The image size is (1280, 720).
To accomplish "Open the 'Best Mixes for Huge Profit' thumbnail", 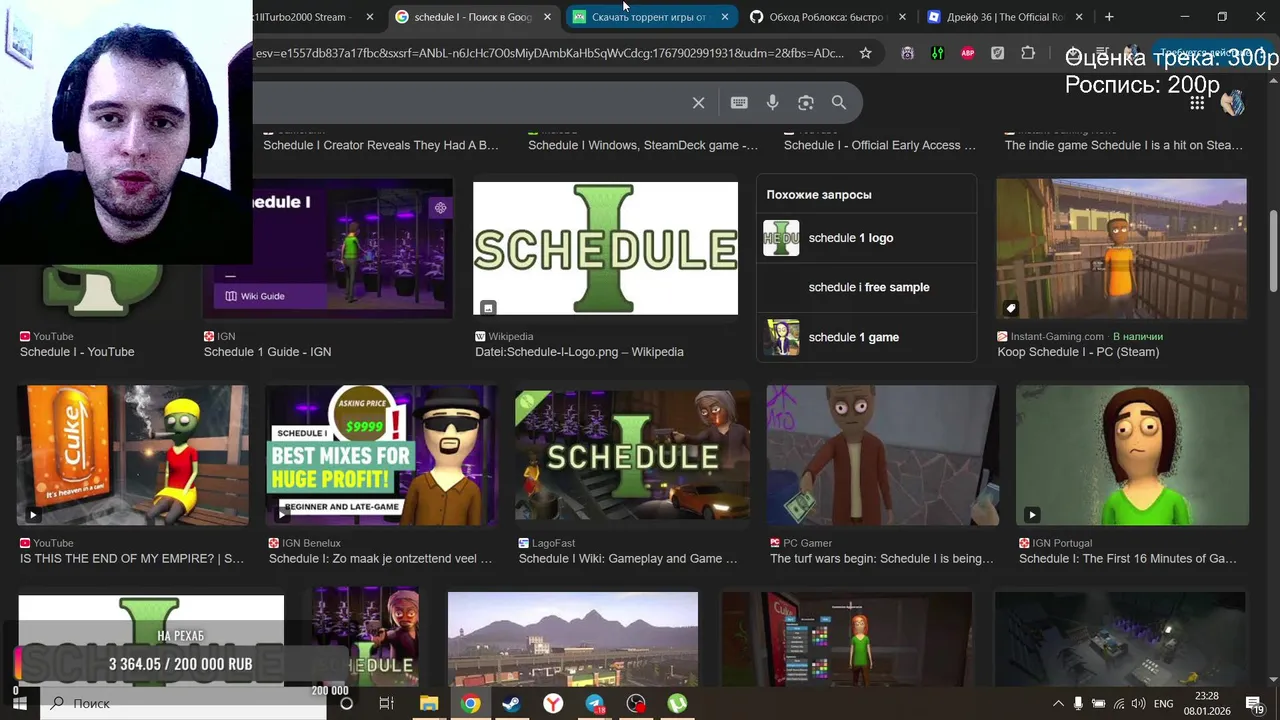I will 382,455.
